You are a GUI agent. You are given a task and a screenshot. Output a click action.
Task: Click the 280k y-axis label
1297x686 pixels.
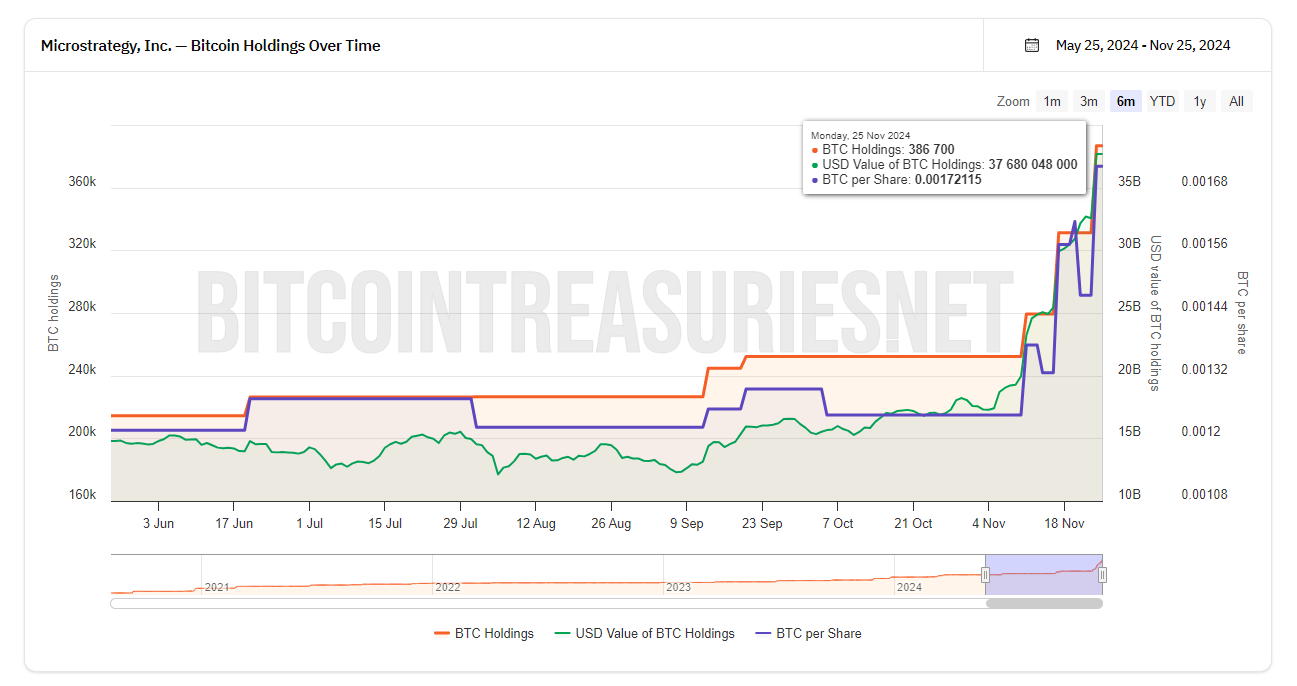pyautogui.click(x=82, y=307)
